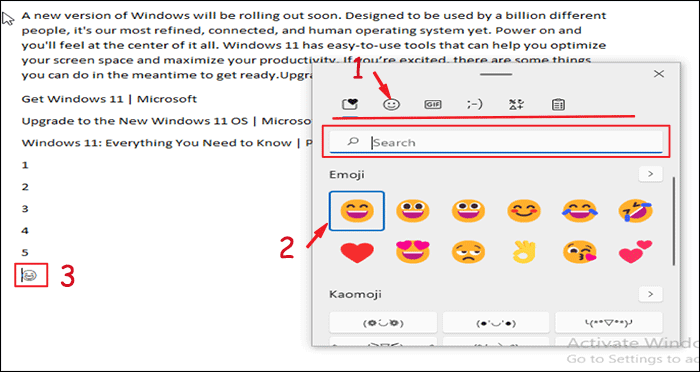
Task: Click the document line containing number 4
Action: tap(25, 230)
